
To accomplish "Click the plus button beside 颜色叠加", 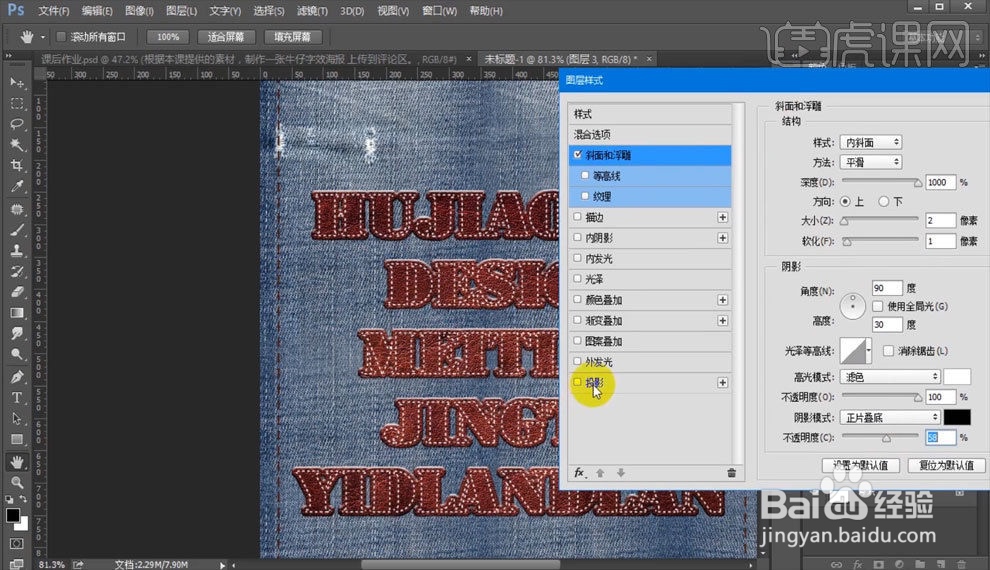I will (722, 300).
